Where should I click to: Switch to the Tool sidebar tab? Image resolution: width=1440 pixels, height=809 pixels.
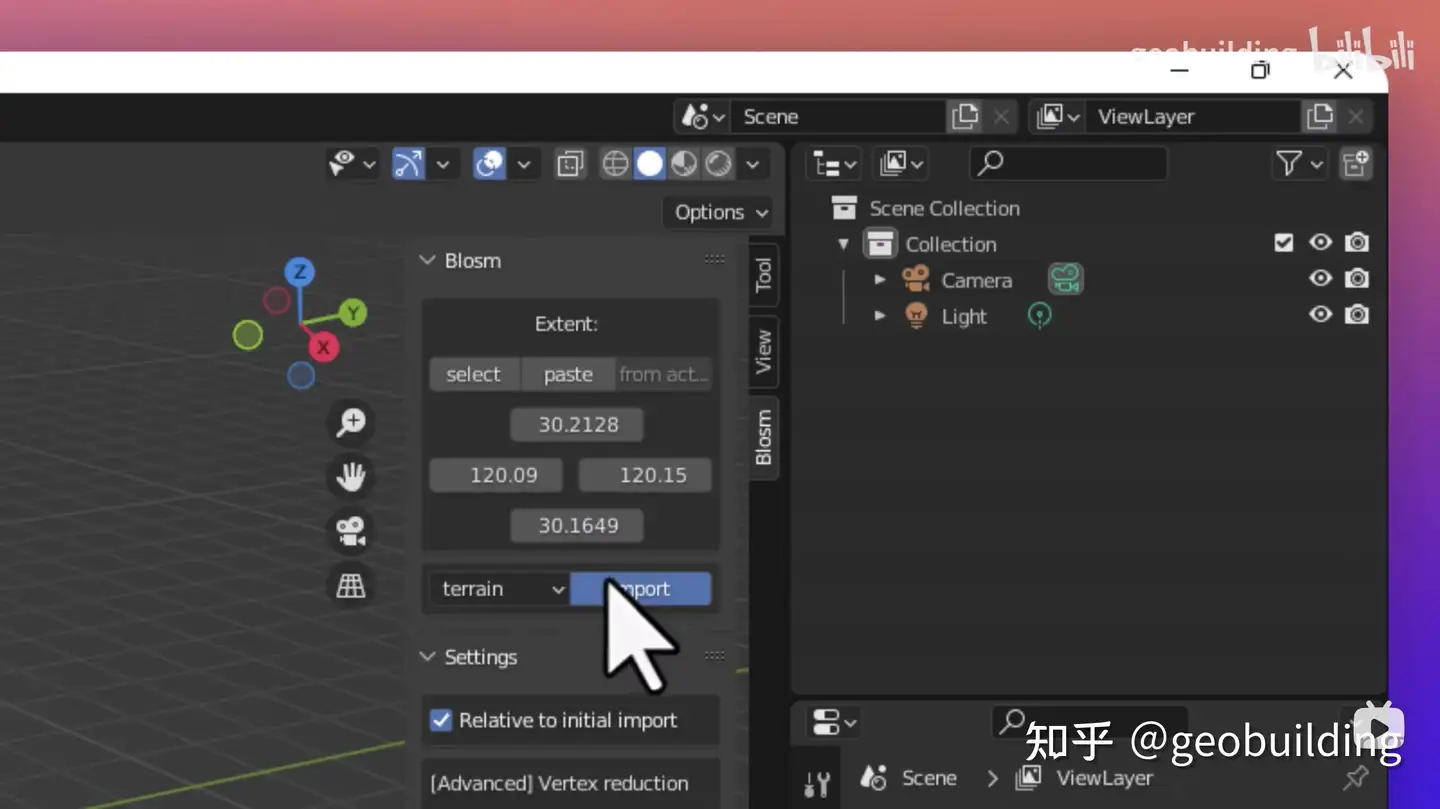764,275
